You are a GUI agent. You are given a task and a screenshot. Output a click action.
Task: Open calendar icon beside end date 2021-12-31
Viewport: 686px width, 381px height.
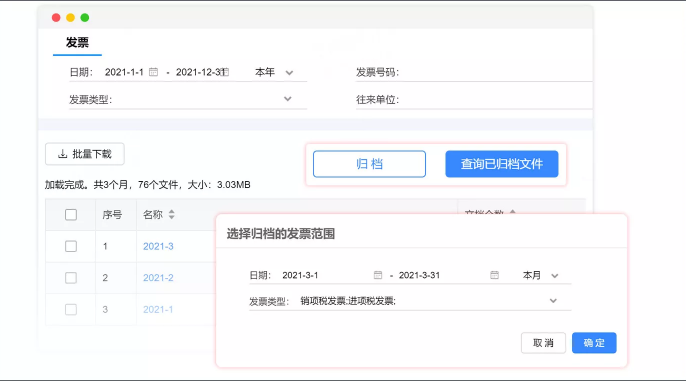coord(225,72)
